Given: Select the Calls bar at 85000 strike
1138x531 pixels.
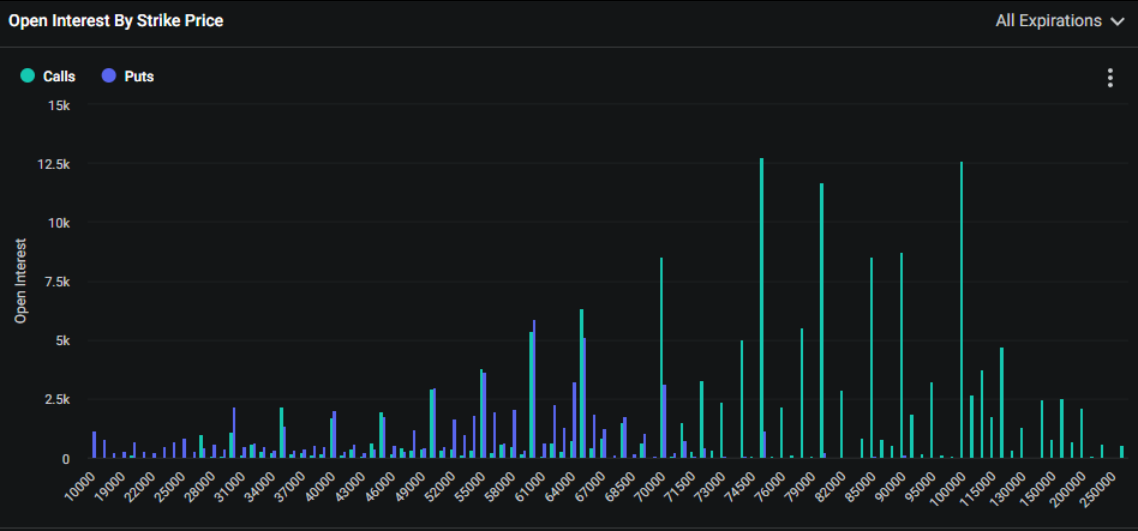Looking at the screenshot, I should (871, 358).
